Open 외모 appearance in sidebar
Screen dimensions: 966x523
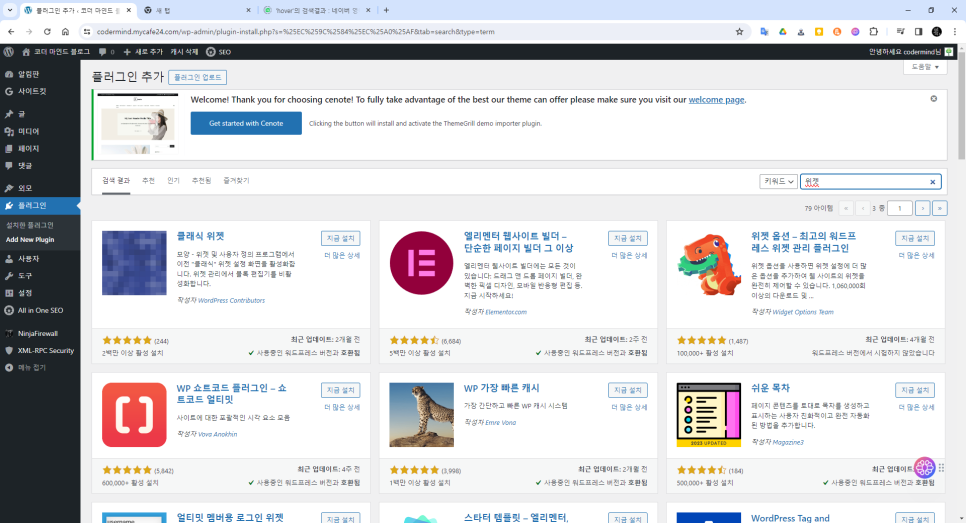pyautogui.click(x=25, y=188)
